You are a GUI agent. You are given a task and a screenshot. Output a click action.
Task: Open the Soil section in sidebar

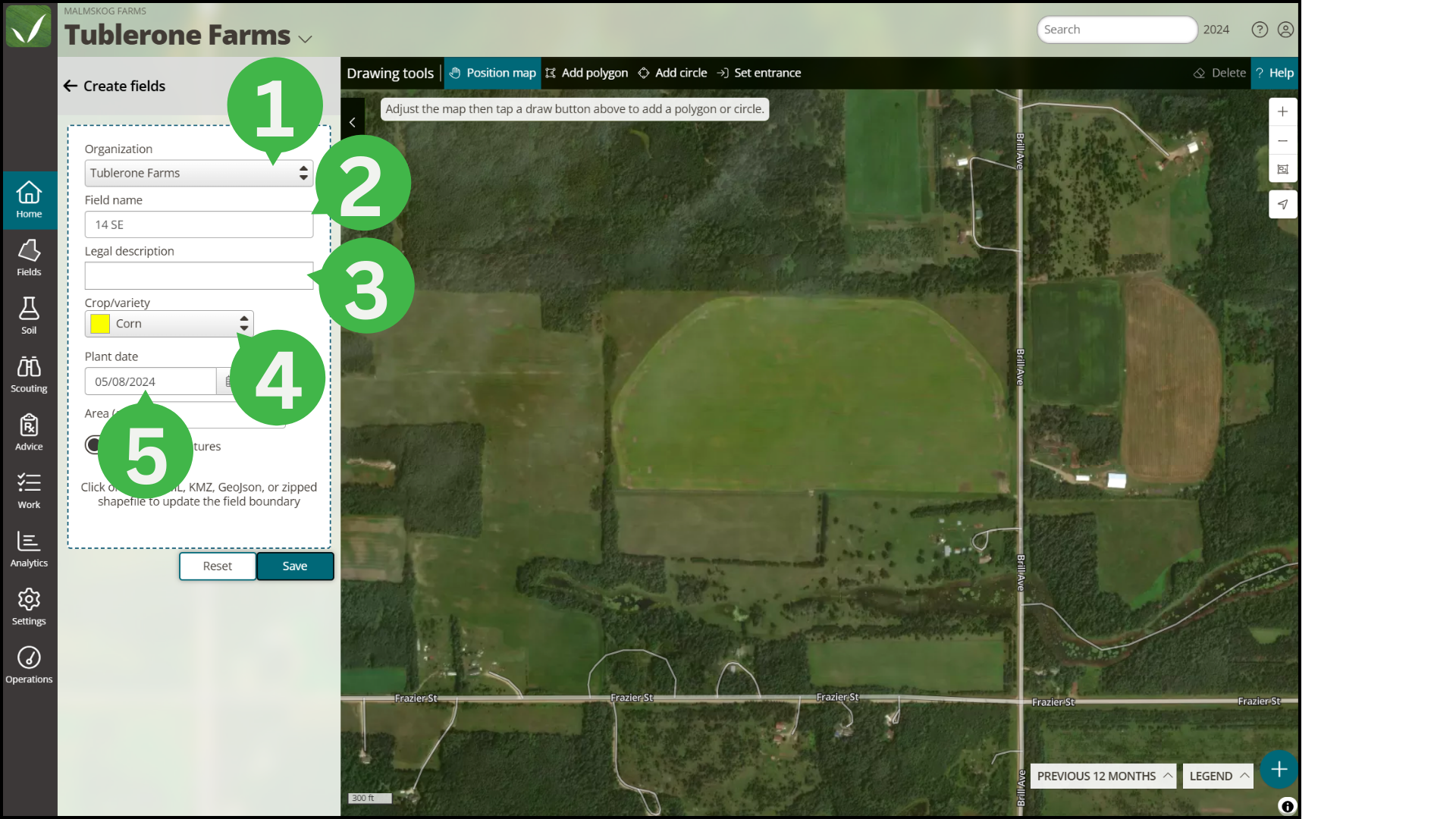(x=29, y=316)
